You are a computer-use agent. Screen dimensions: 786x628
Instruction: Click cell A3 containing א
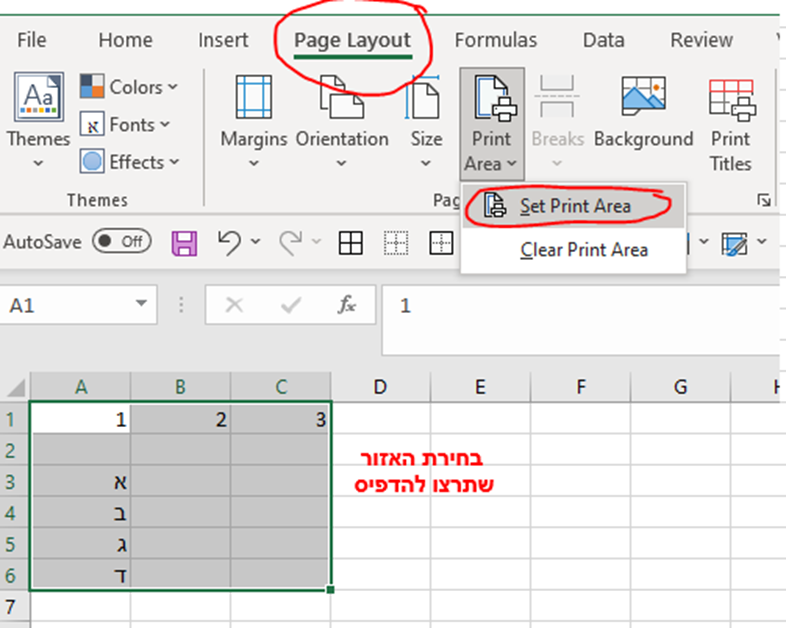point(81,482)
